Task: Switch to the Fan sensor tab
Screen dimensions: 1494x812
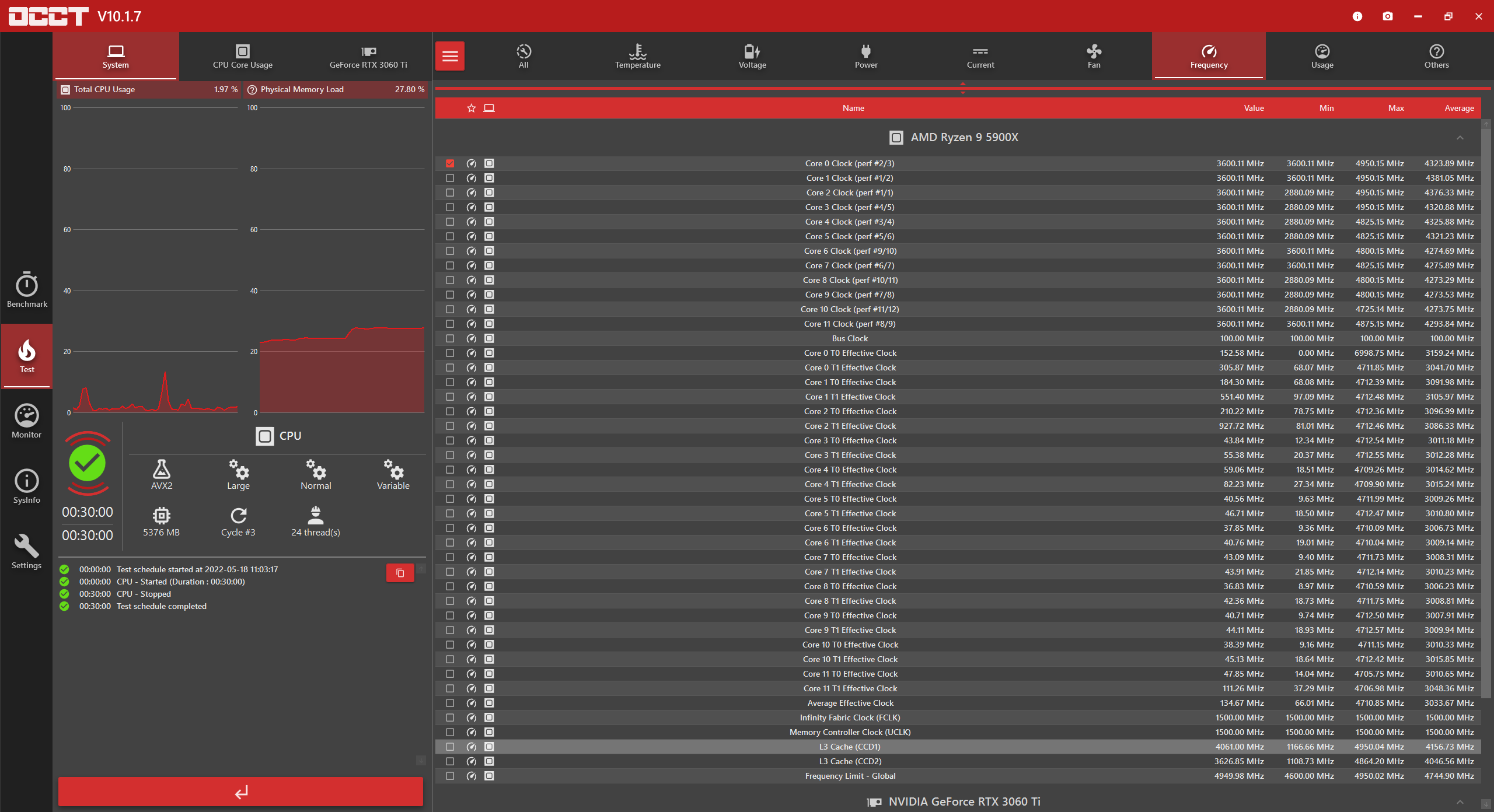Action: tap(1094, 56)
